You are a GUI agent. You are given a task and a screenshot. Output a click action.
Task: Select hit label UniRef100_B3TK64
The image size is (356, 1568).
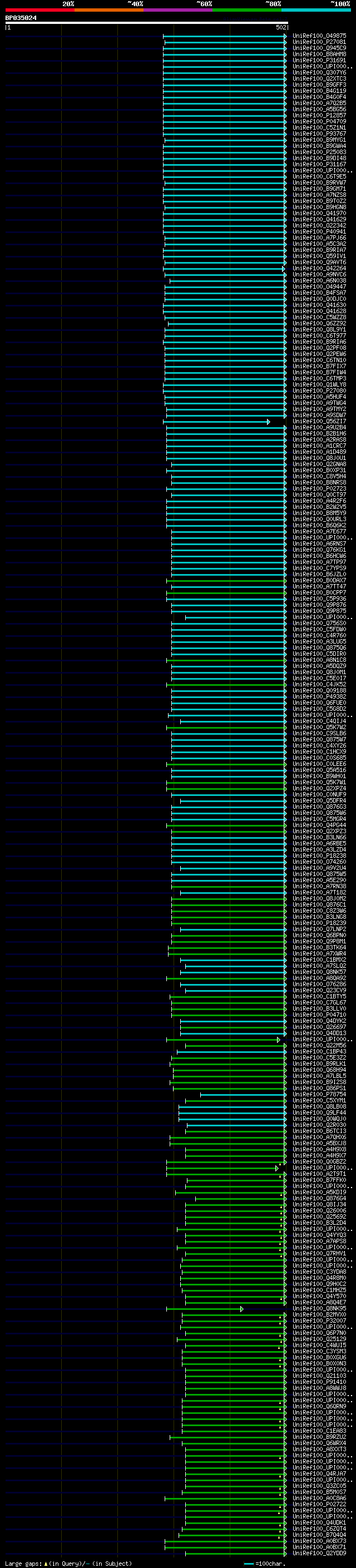click(x=319, y=948)
